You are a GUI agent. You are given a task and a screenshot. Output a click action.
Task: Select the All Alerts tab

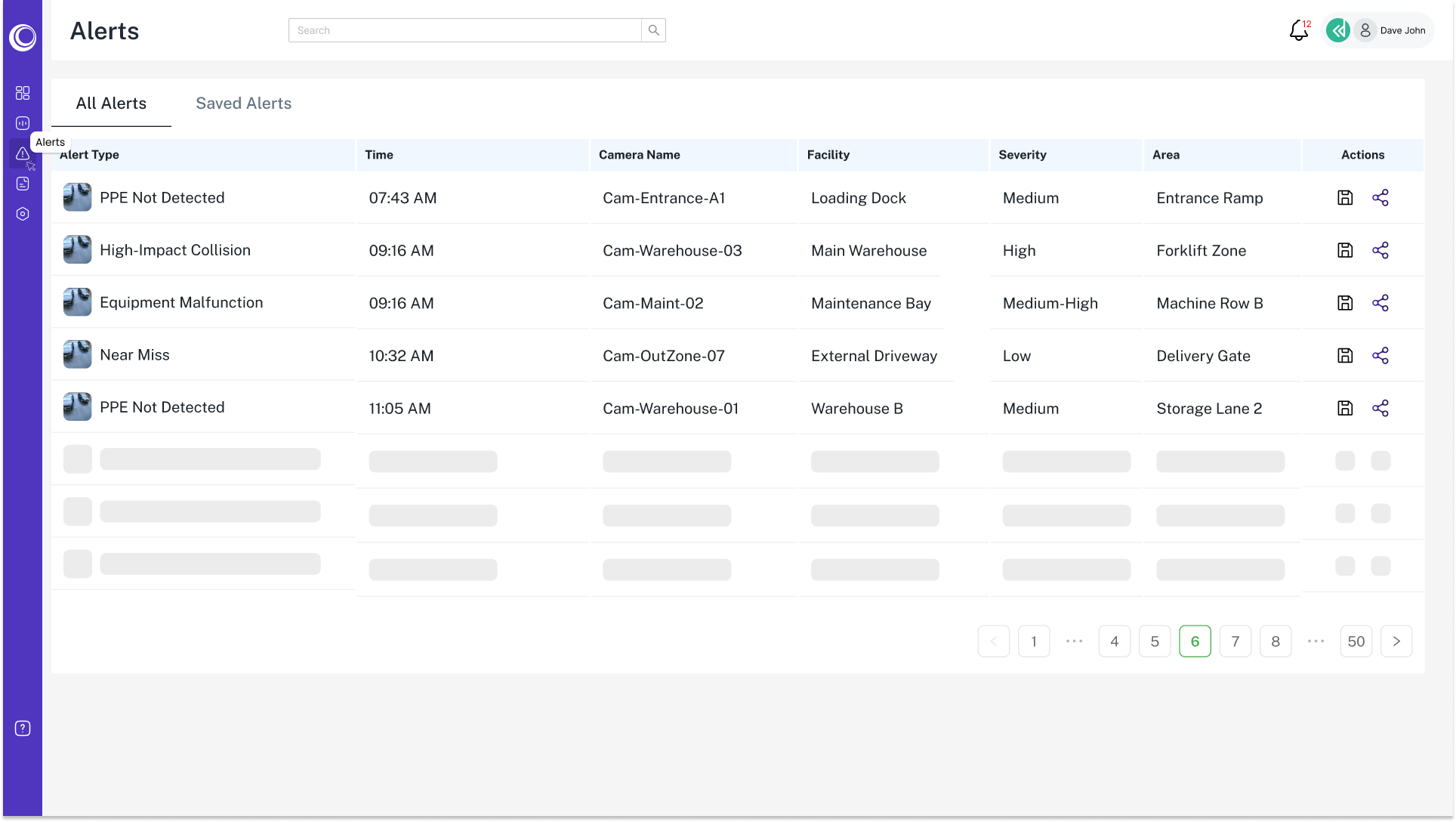111,104
